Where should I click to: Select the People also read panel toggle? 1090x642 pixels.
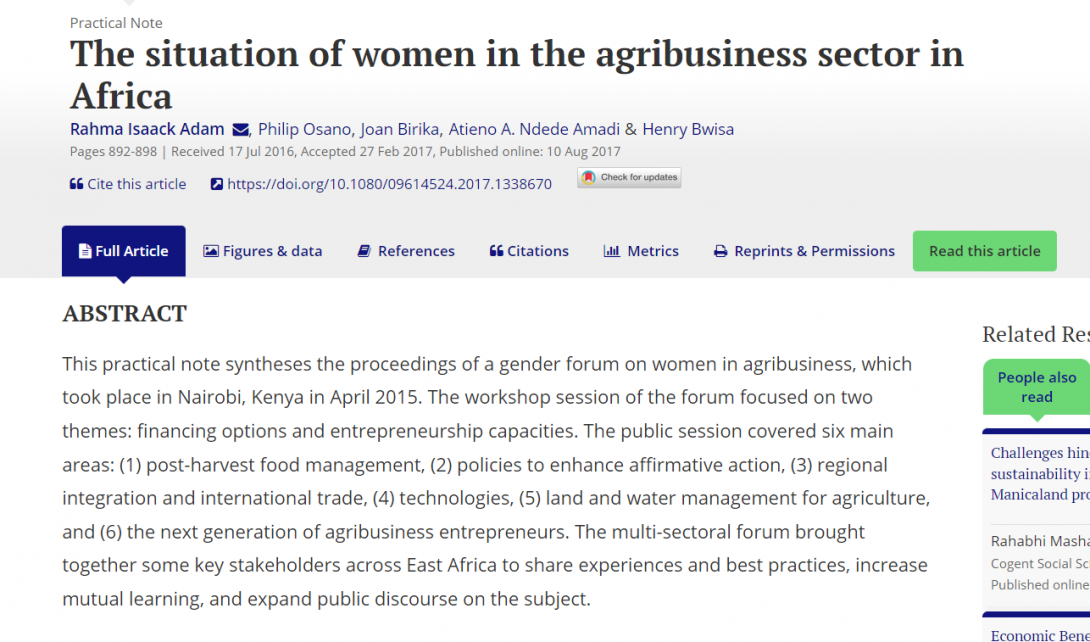[x=1036, y=387]
